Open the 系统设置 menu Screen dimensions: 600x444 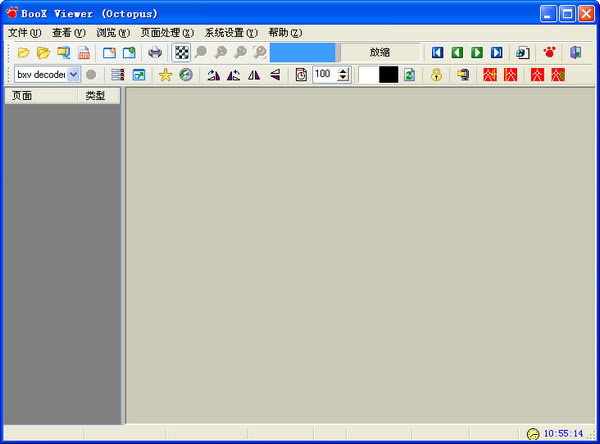pyautogui.click(x=231, y=33)
